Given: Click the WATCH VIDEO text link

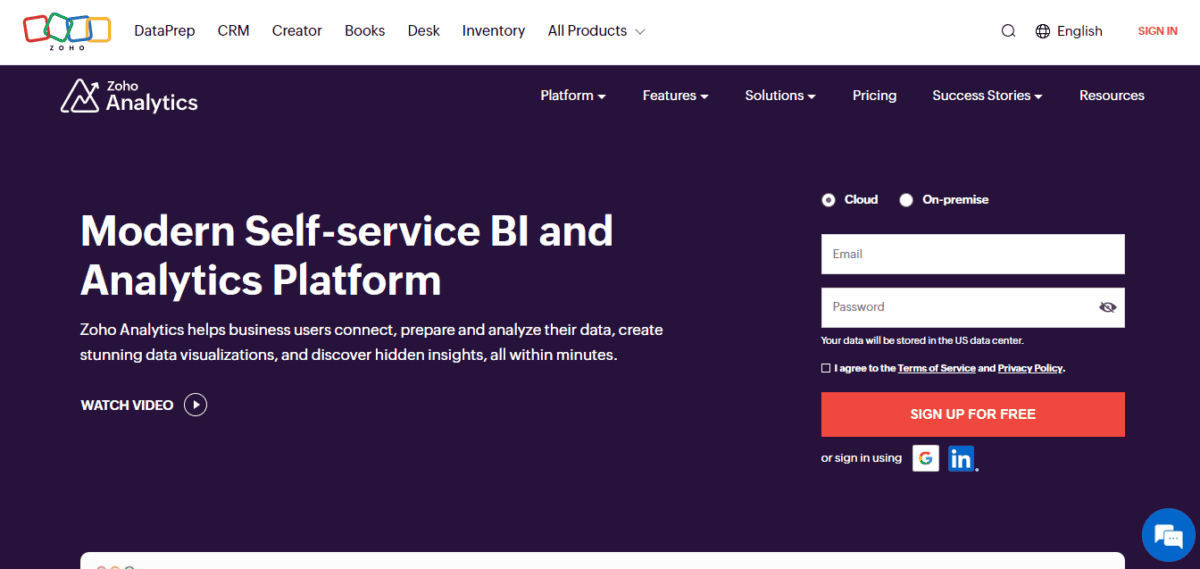Looking at the screenshot, I should pyautogui.click(x=127, y=405).
